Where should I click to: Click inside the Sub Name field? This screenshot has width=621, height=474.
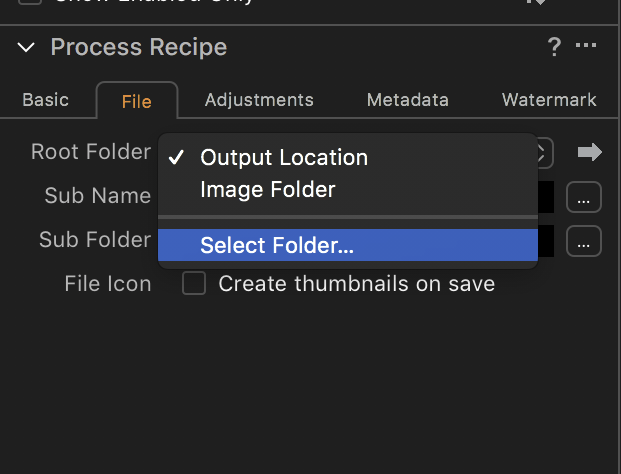pyautogui.click(x=546, y=197)
